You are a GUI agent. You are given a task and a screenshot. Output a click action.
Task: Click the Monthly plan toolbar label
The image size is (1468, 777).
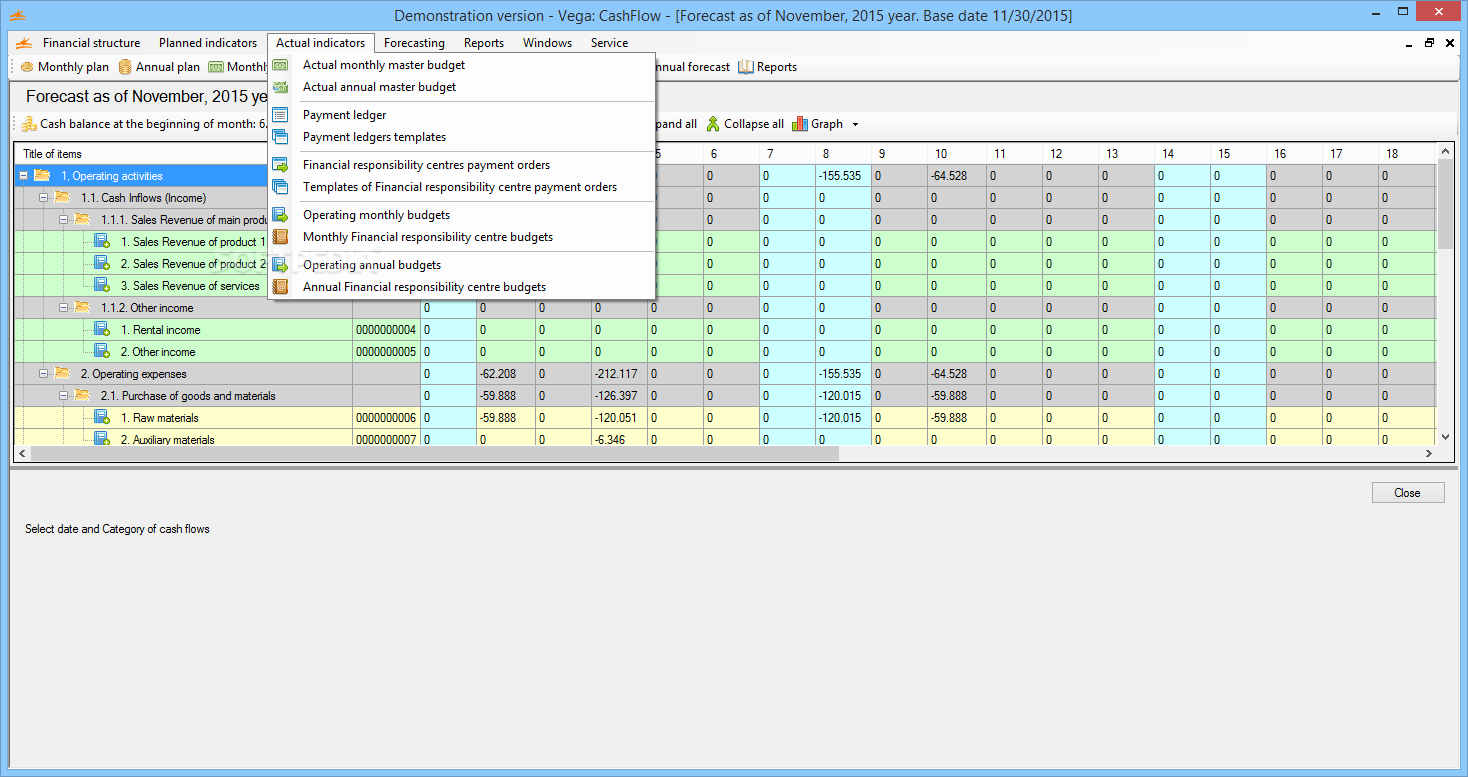(73, 67)
